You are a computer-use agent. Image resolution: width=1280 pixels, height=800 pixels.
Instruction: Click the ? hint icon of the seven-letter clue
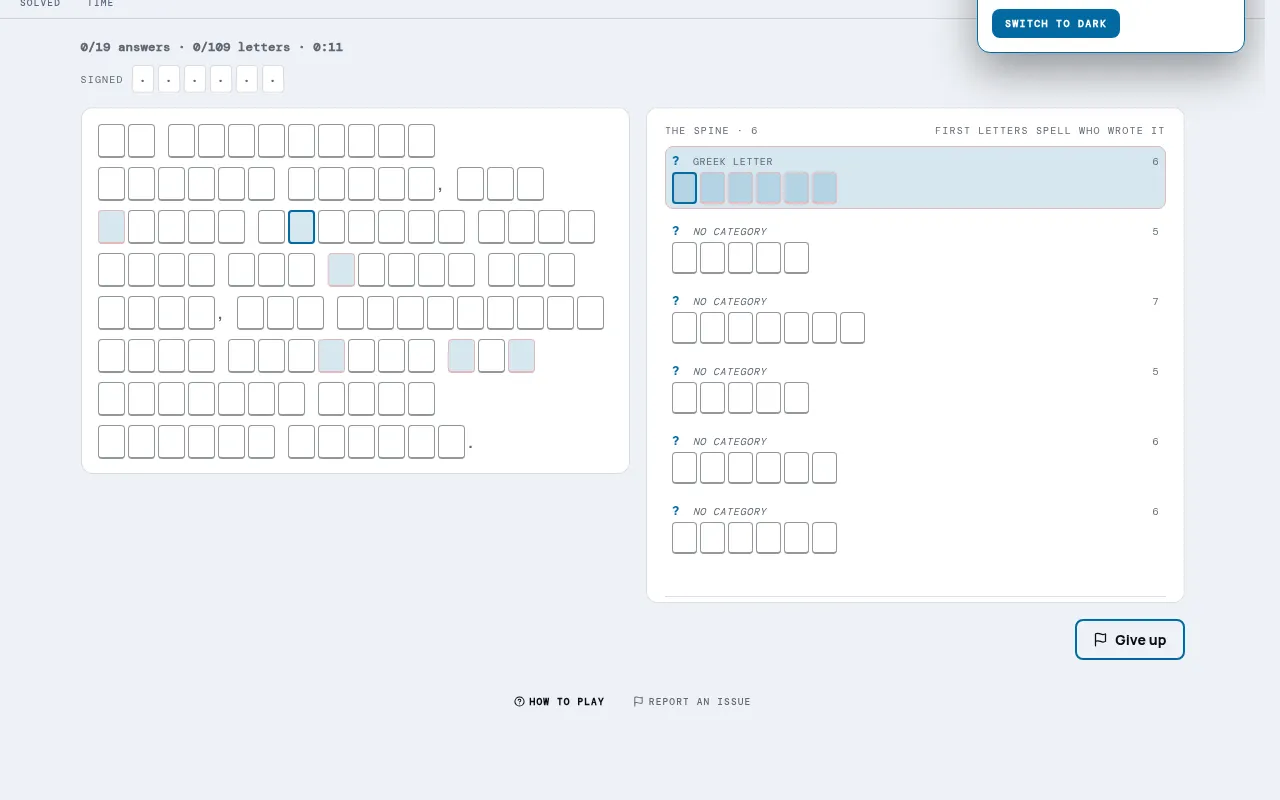(x=676, y=301)
